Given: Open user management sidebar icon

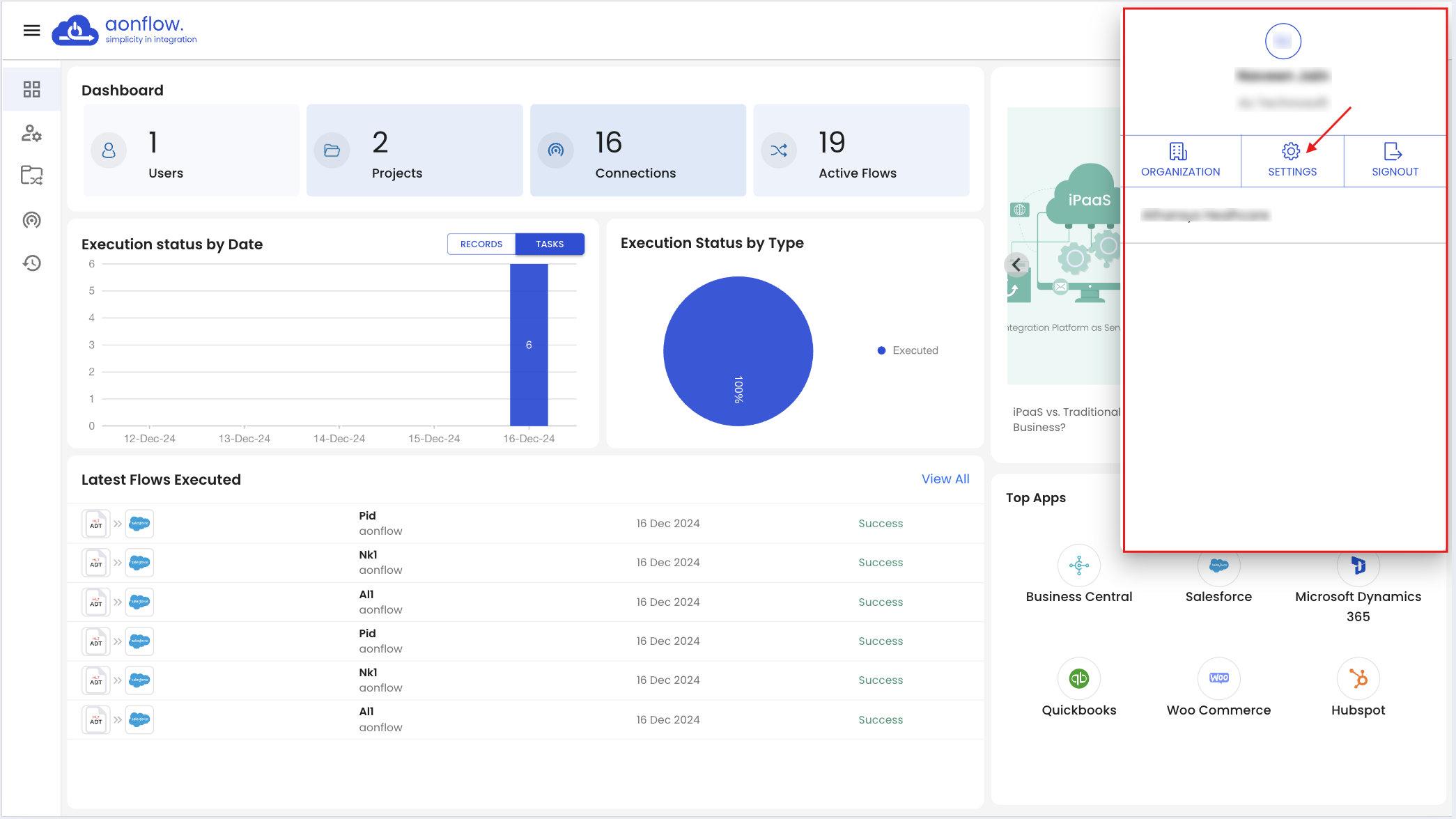Looking at the screenshot, I should click(x=31, y=133).
